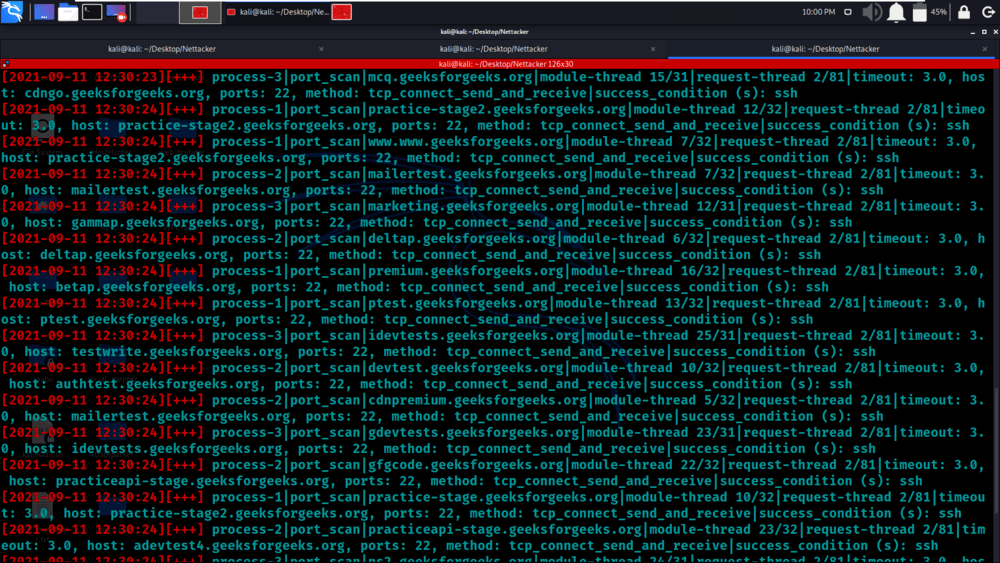Click the screen recorder panel icon

pyautogui.click(x=117, y=12)
